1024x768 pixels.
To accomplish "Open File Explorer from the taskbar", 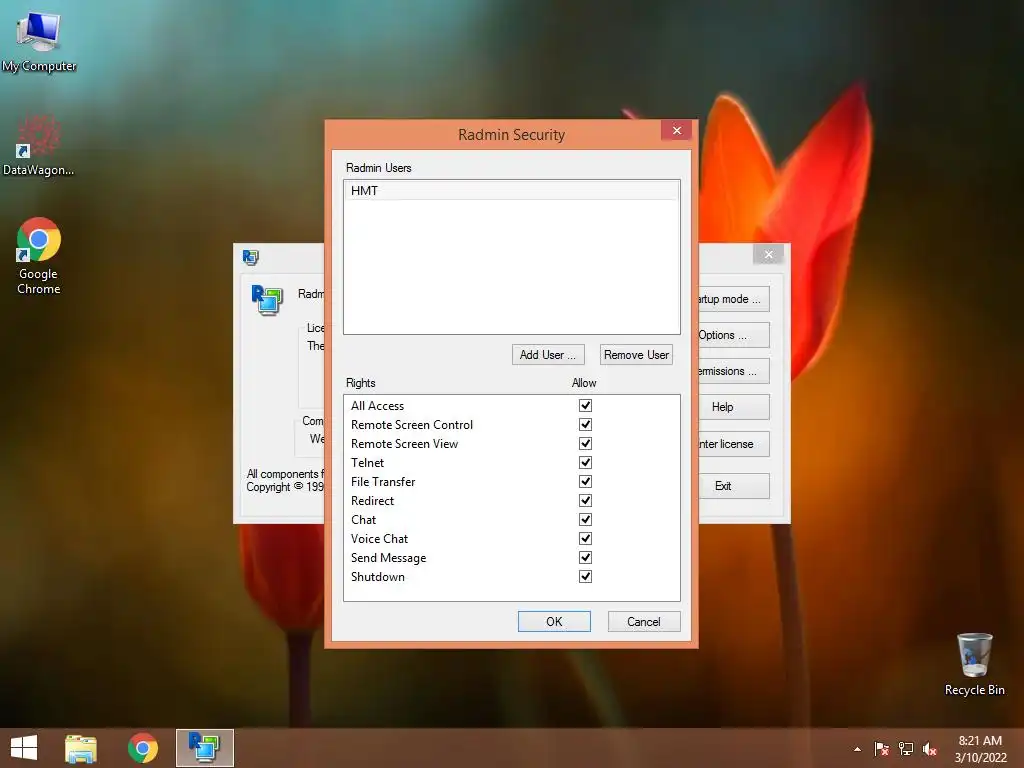I will 81,748.
